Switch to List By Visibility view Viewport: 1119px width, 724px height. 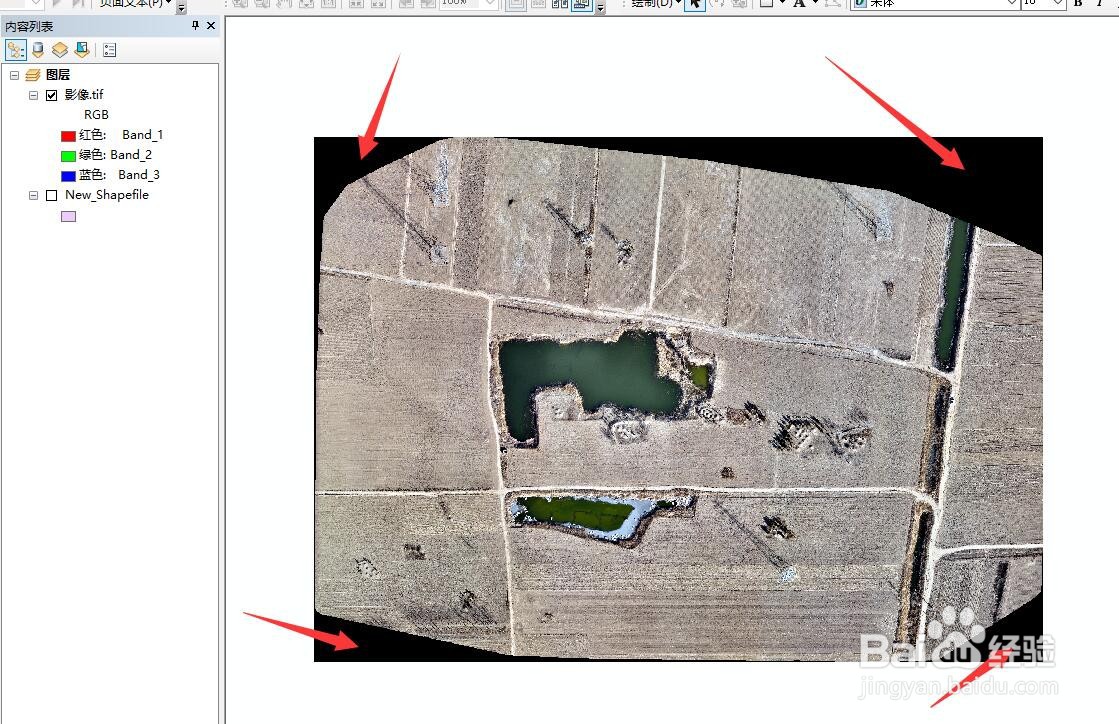pyautogui.click(x=60, y=50)
